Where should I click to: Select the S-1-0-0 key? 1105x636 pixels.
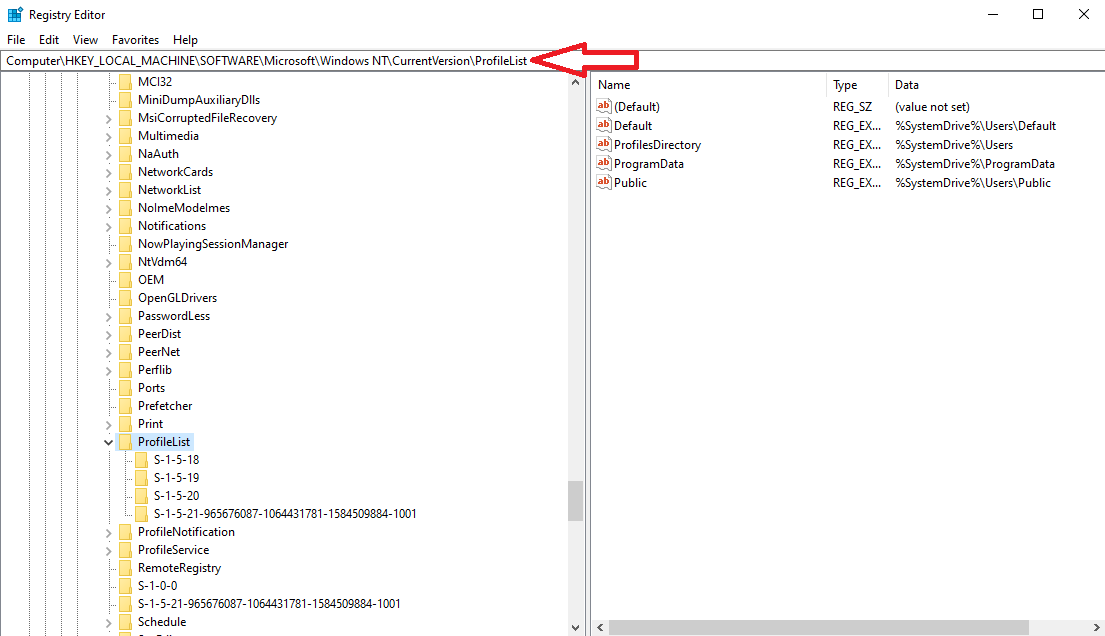tap(157, 585)
